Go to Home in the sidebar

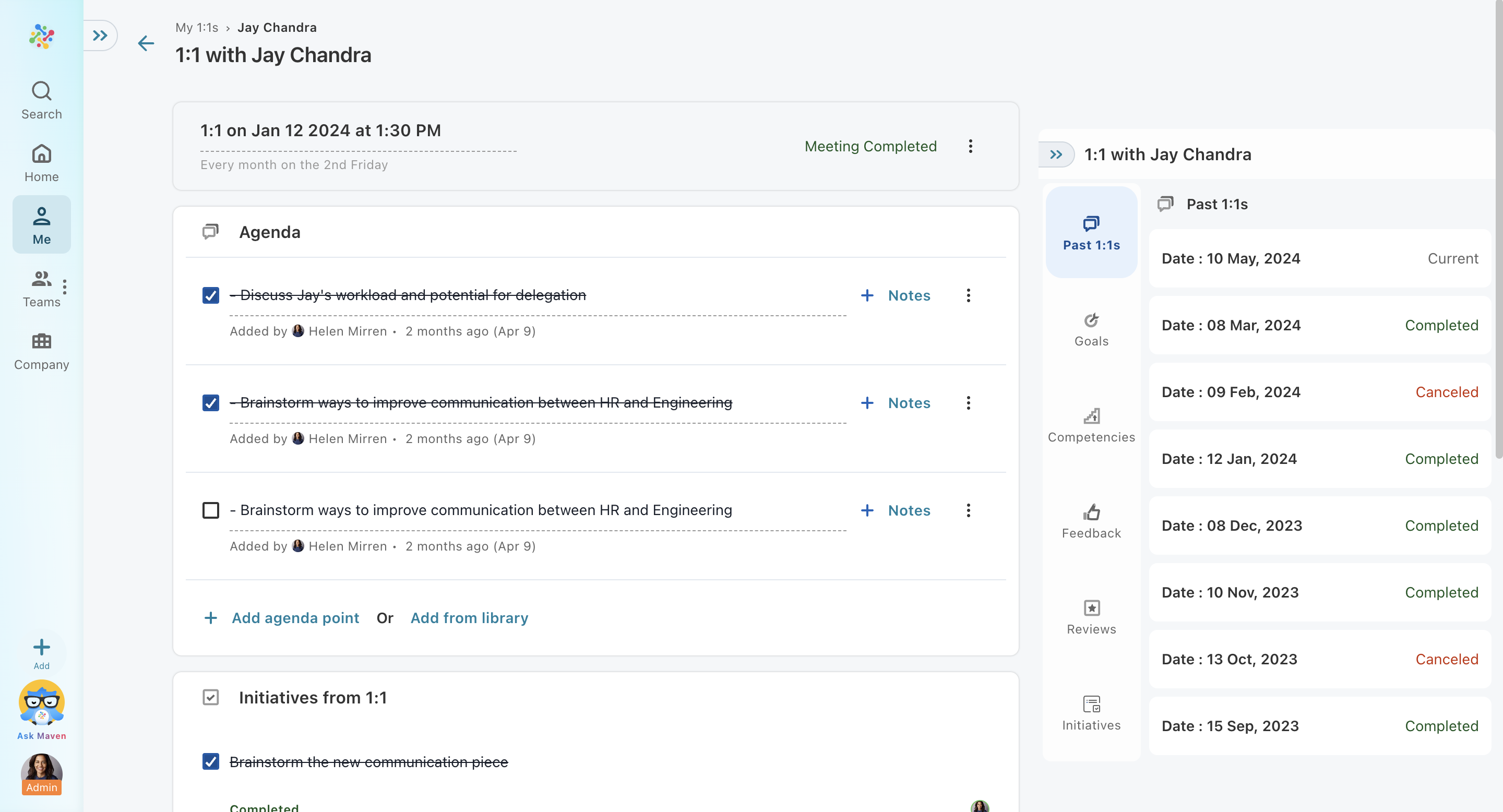point(41,163)
